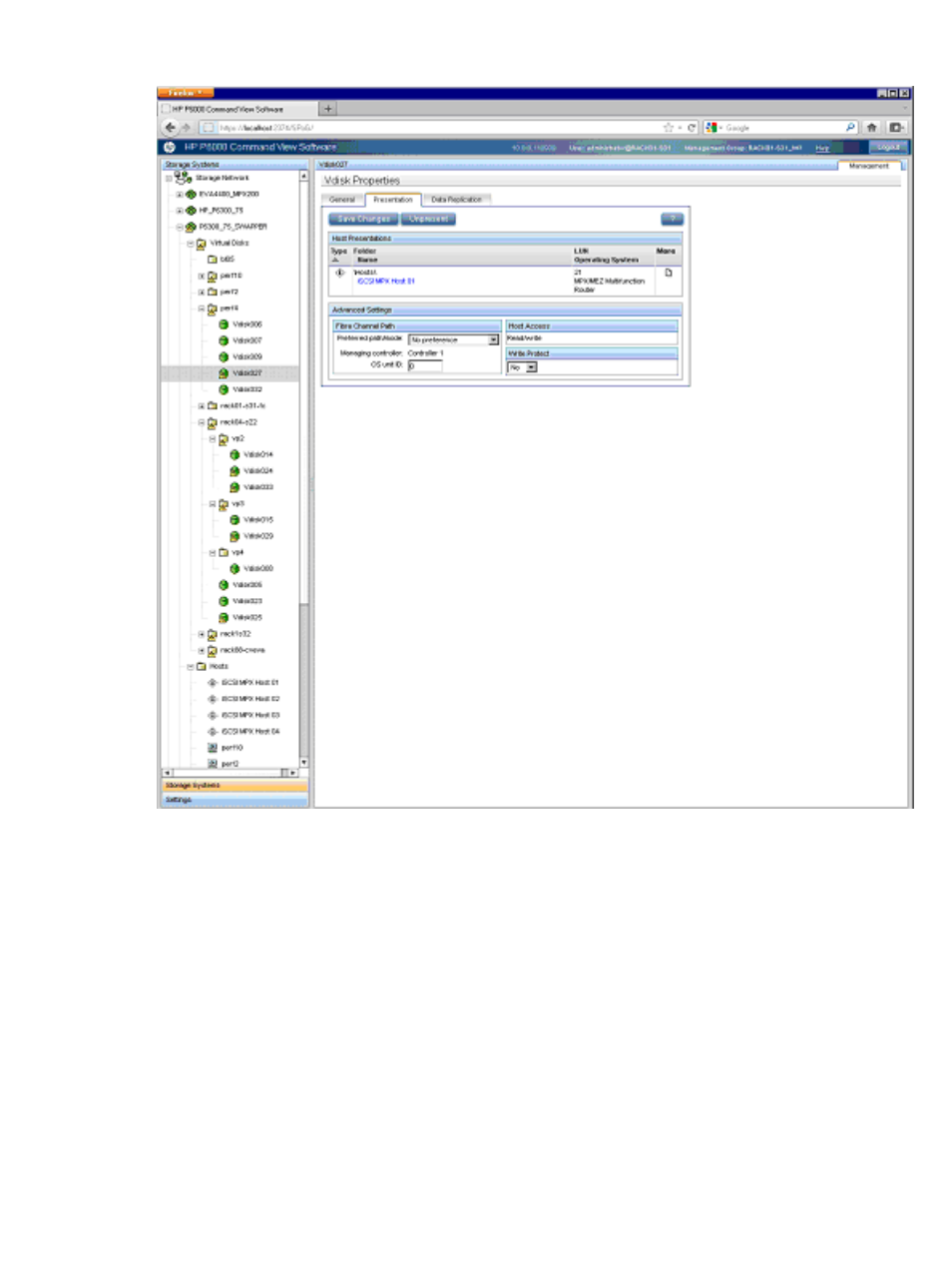Select the Vdisk015 disk icon
Viewport: 952px width, 1268px height.
[x=235, y=519]
